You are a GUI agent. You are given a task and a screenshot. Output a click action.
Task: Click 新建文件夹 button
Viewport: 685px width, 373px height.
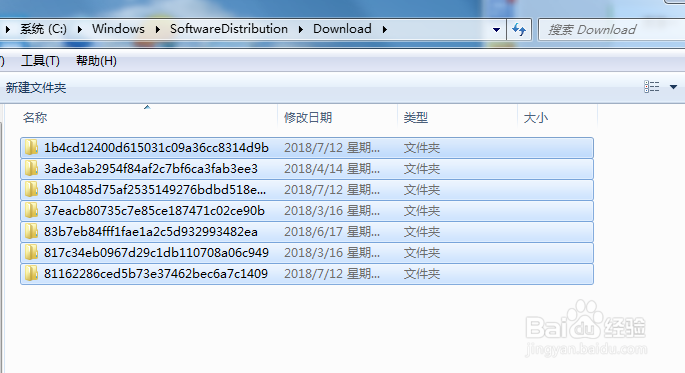point(36,88)
